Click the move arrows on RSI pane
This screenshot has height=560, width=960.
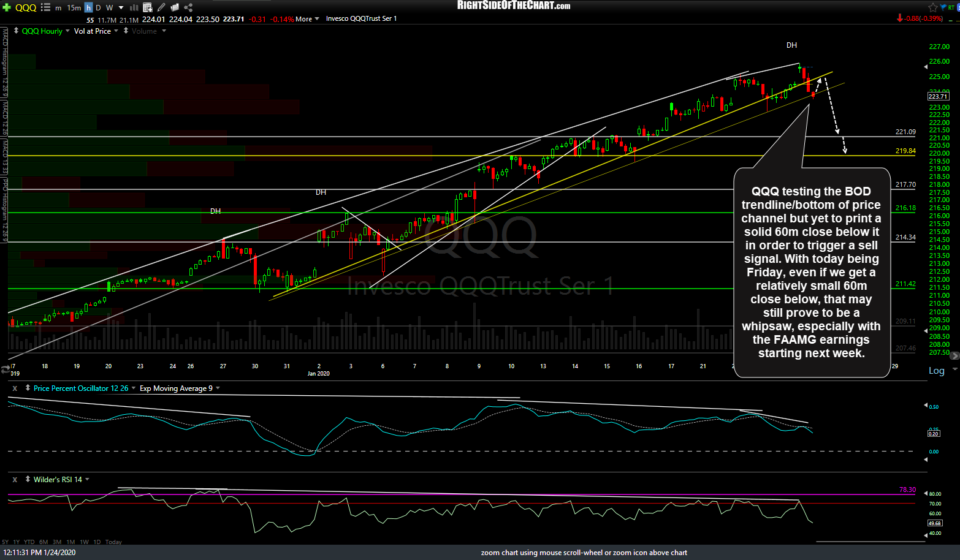(x=28, y=479)
